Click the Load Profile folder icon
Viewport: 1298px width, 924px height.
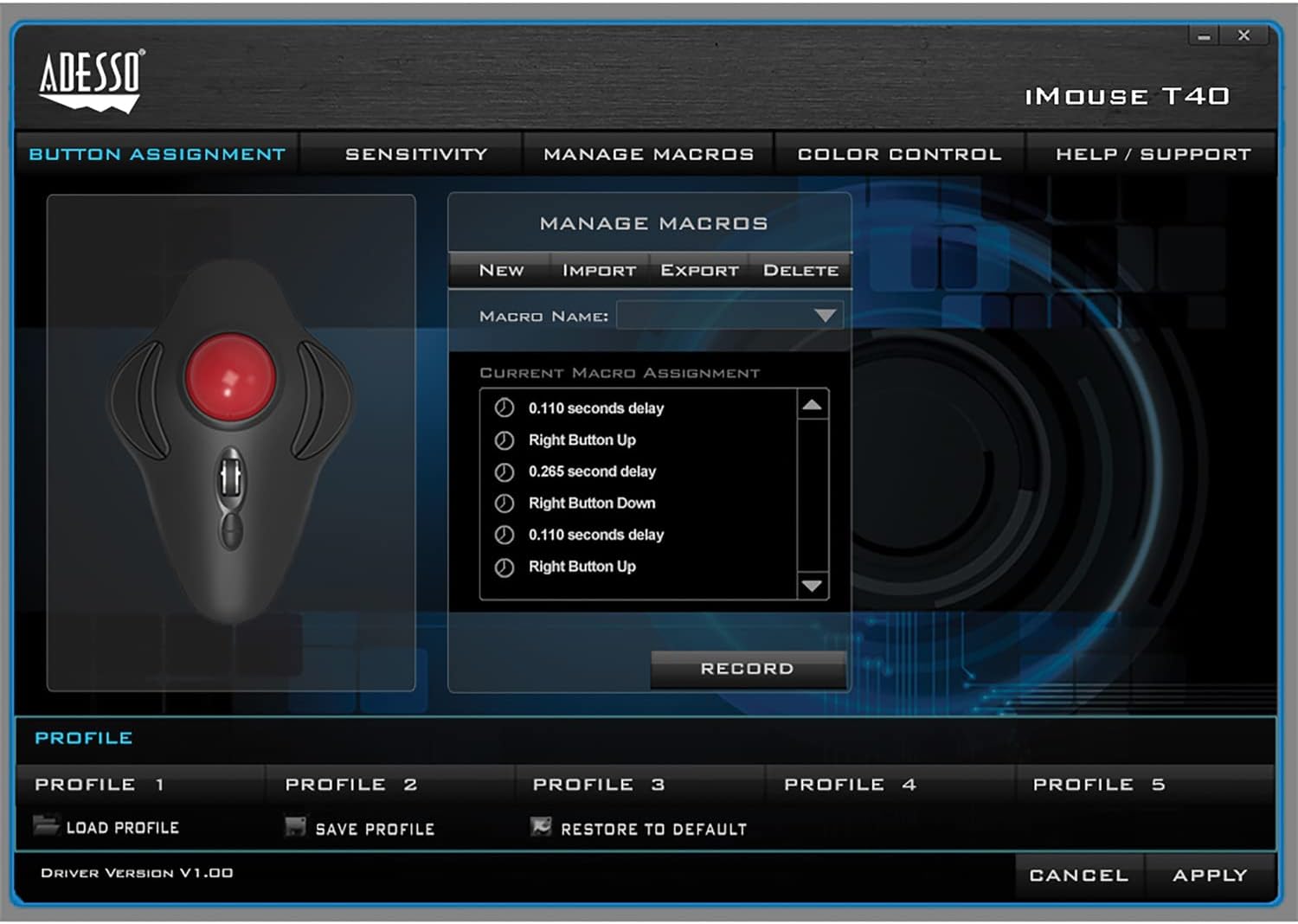(x=46, y=828)
